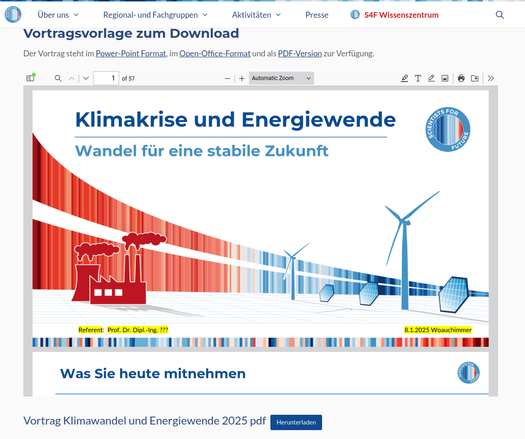Click the 'Was Sie heute mitnehmen' heading
525x439 pixels.
[x=153, y=373]
